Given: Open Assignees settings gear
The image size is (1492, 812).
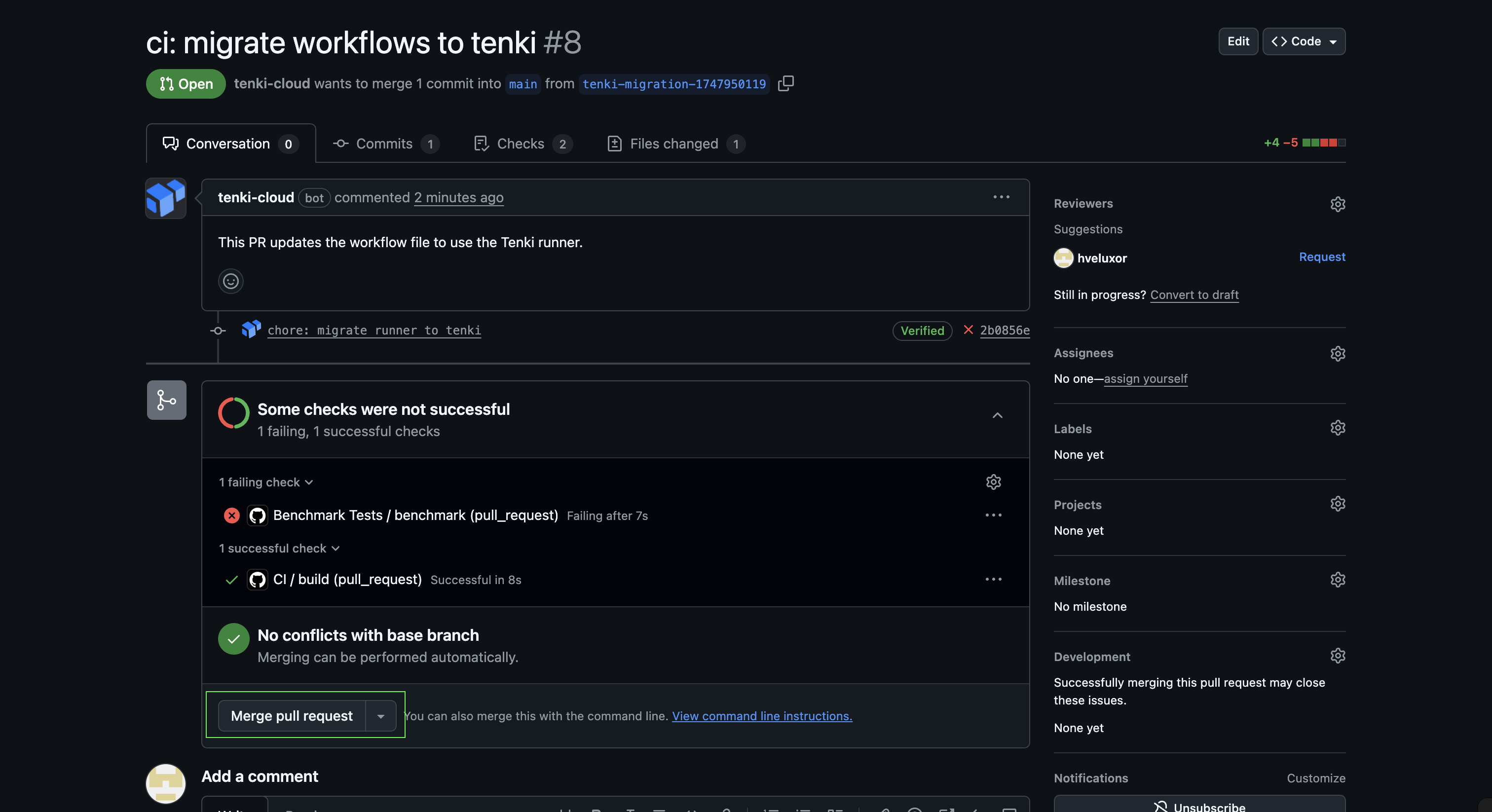Looking at the screenshot, I should tap(1338, 353).
